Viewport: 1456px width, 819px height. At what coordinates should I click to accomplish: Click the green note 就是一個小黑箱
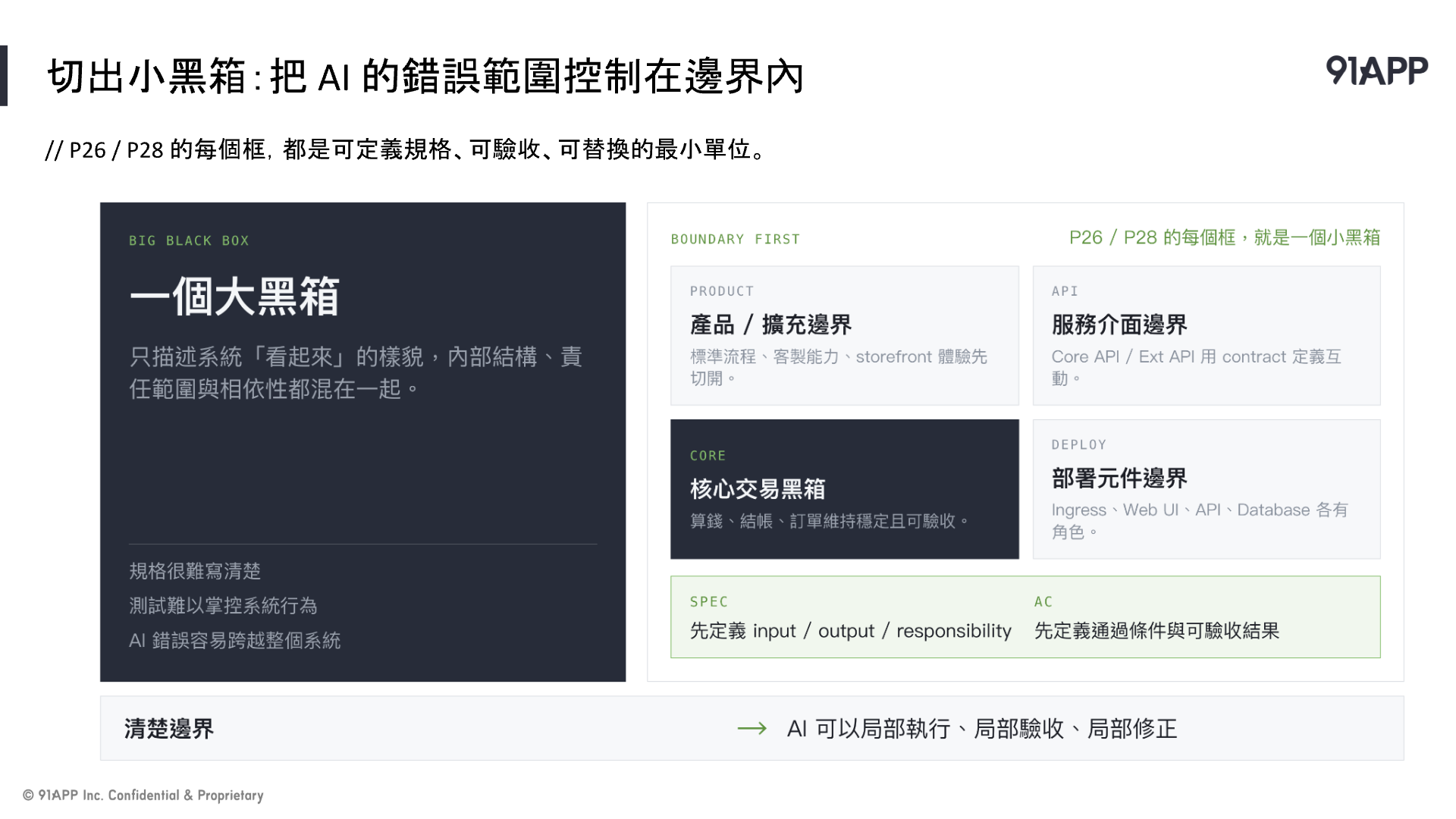pos(1225,237)
